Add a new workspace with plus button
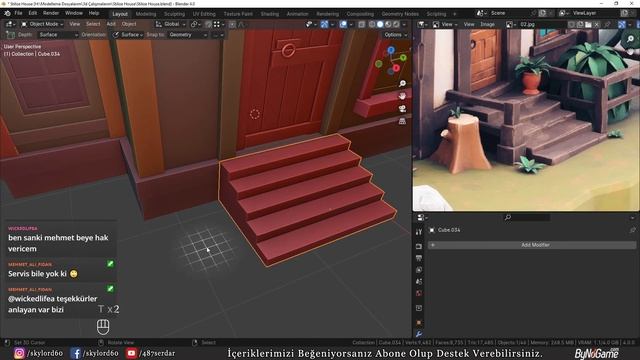This screenshot has height=360, width=640. (x=454, y=14)
